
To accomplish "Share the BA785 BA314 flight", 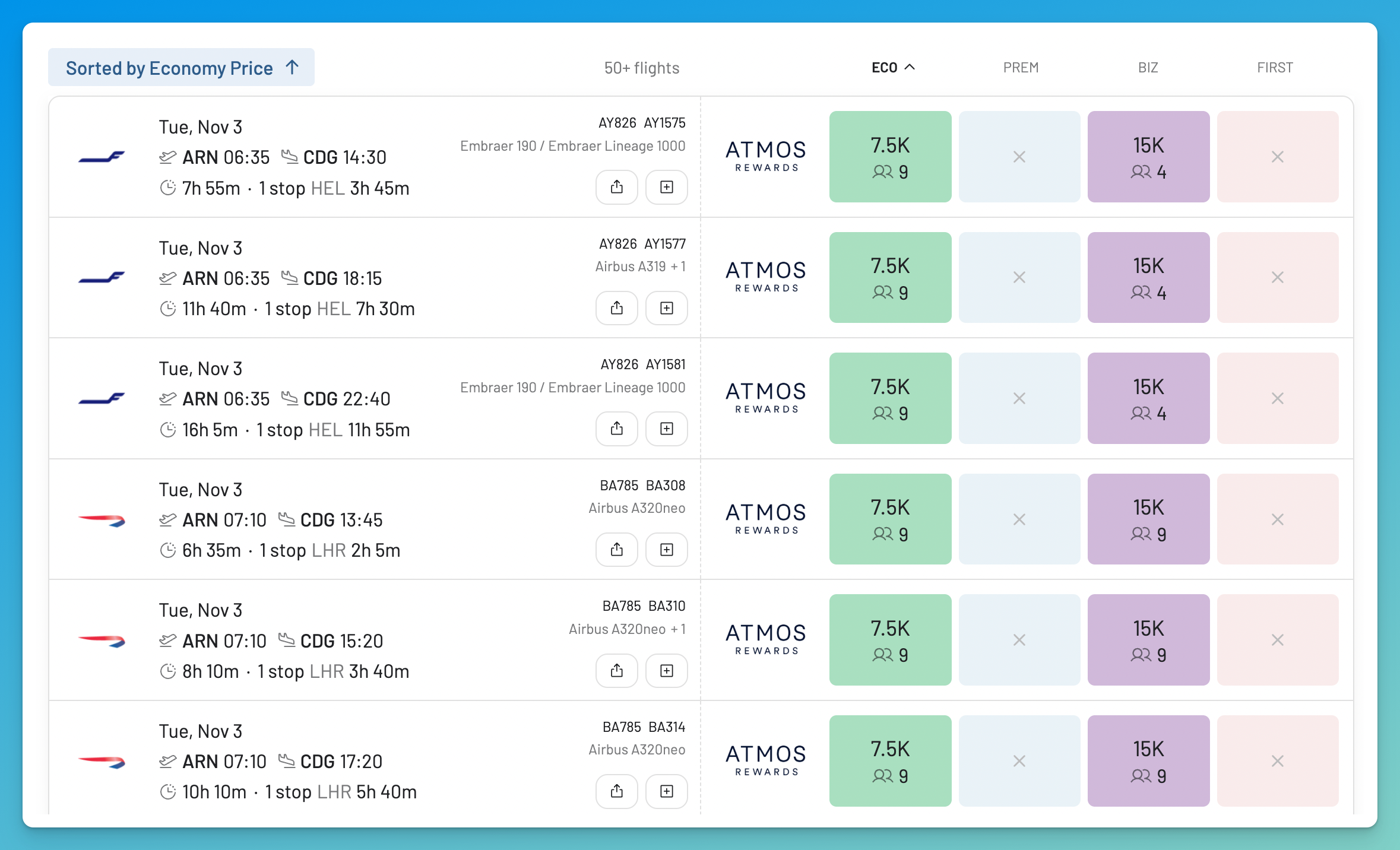I will pos(616,791).
